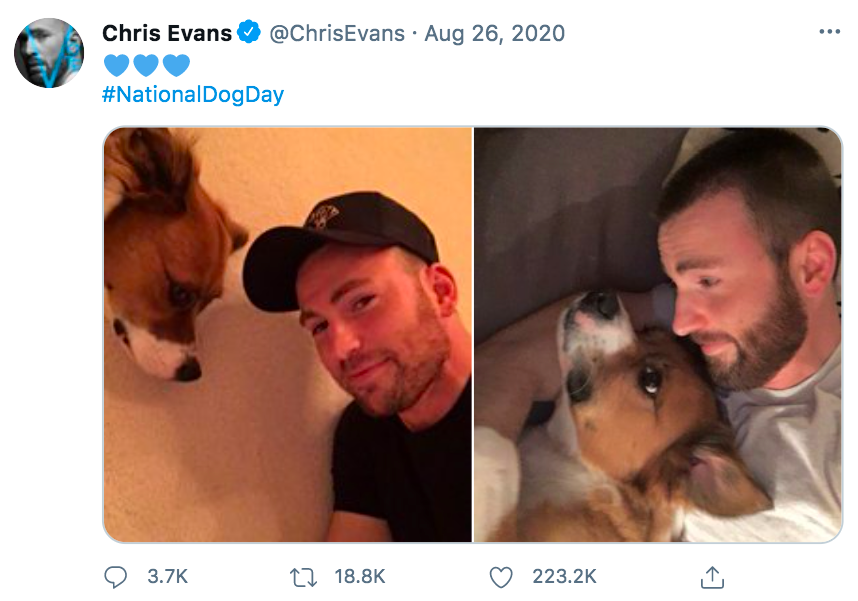858x601 pixels.
Task: Open the round profile avatar picture
Action: coord(49,52)
